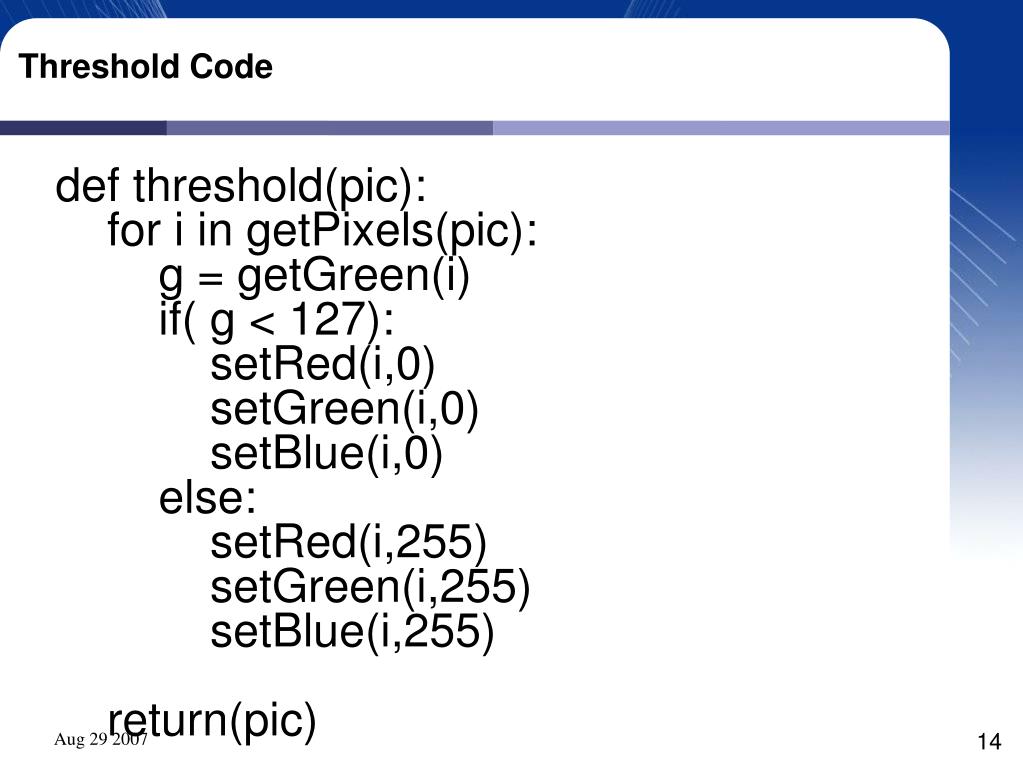1023x767 pixels.
Task: Click the "setGreen(i,0)" statement
Action: tap(344, 410)
